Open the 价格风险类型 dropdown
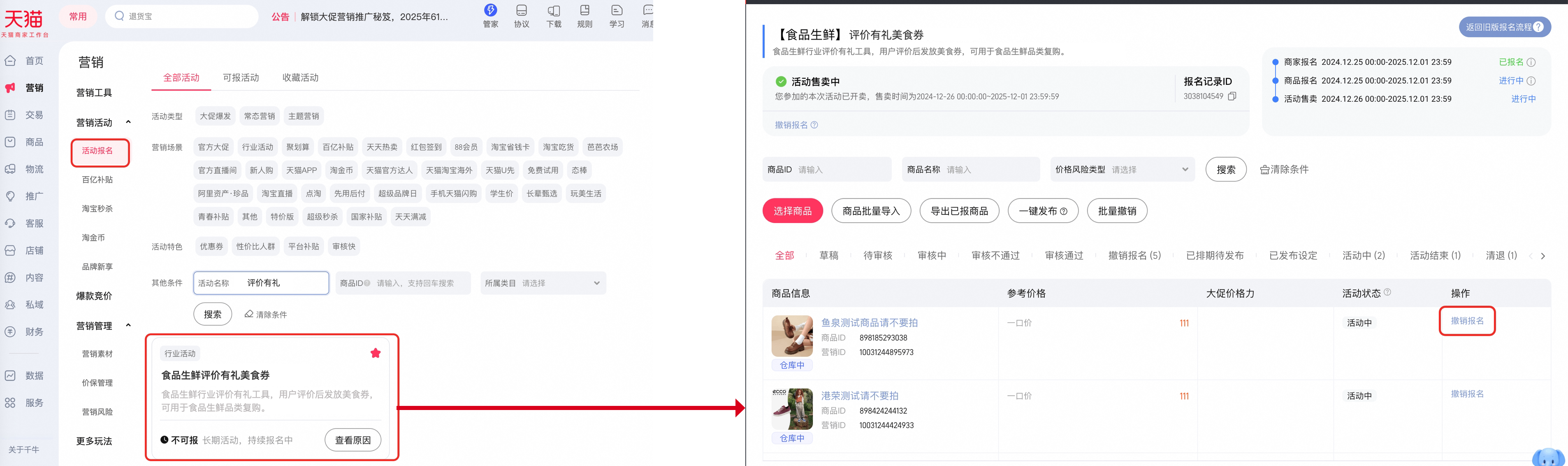Viewport: 1568px width, 466px height. pos(1123,169)
